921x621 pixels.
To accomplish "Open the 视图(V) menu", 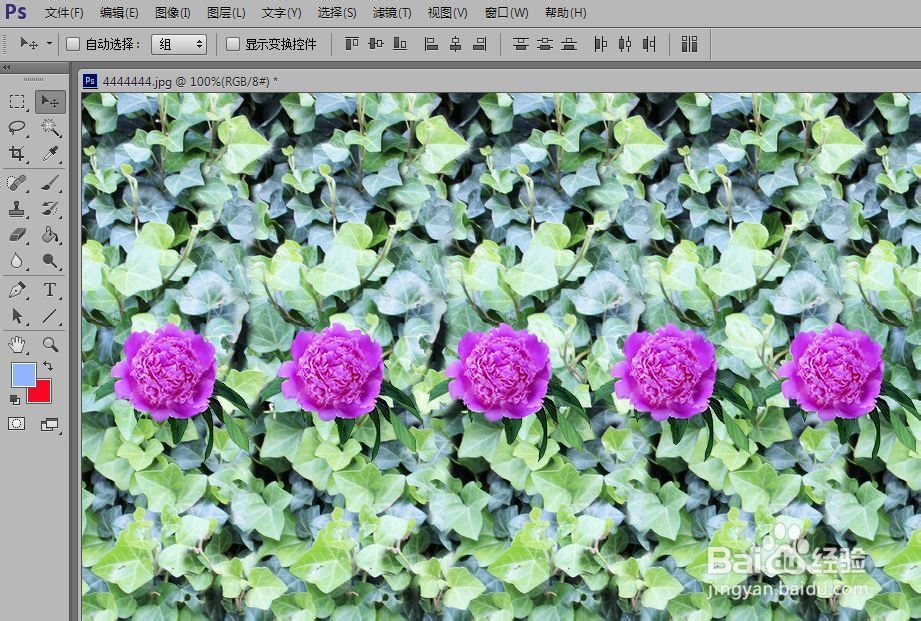I will coord(448,12).
